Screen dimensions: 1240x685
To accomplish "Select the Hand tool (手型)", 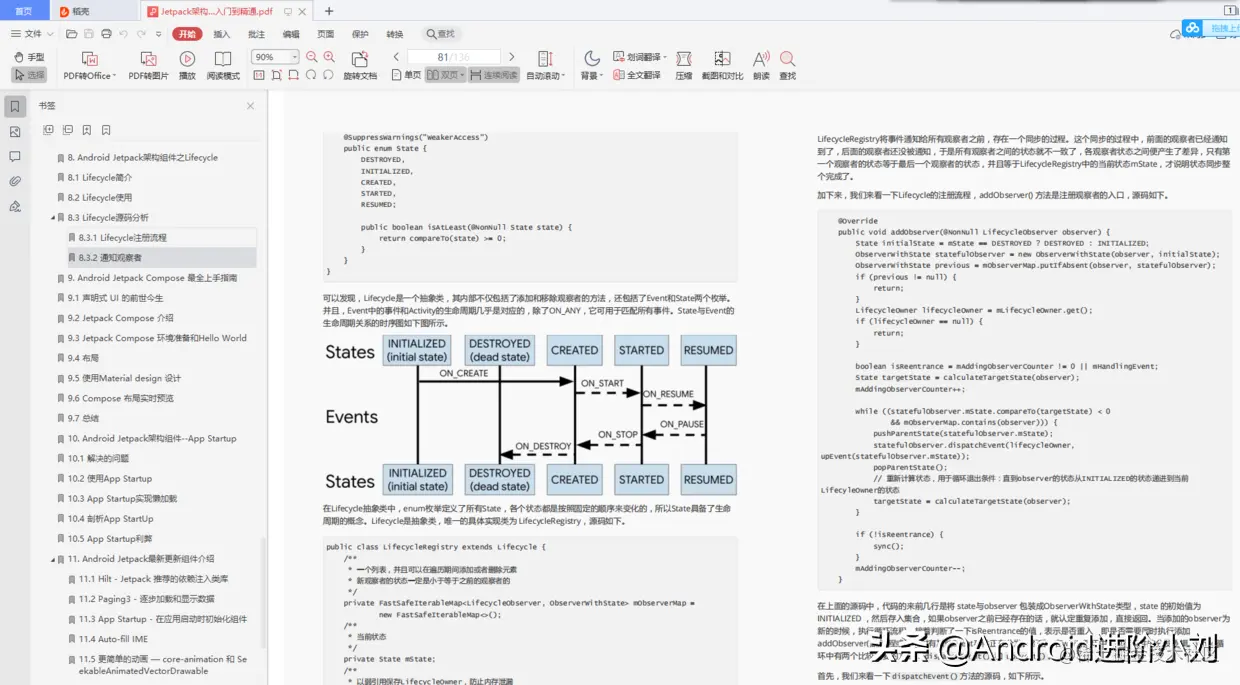I will (29, 58).
